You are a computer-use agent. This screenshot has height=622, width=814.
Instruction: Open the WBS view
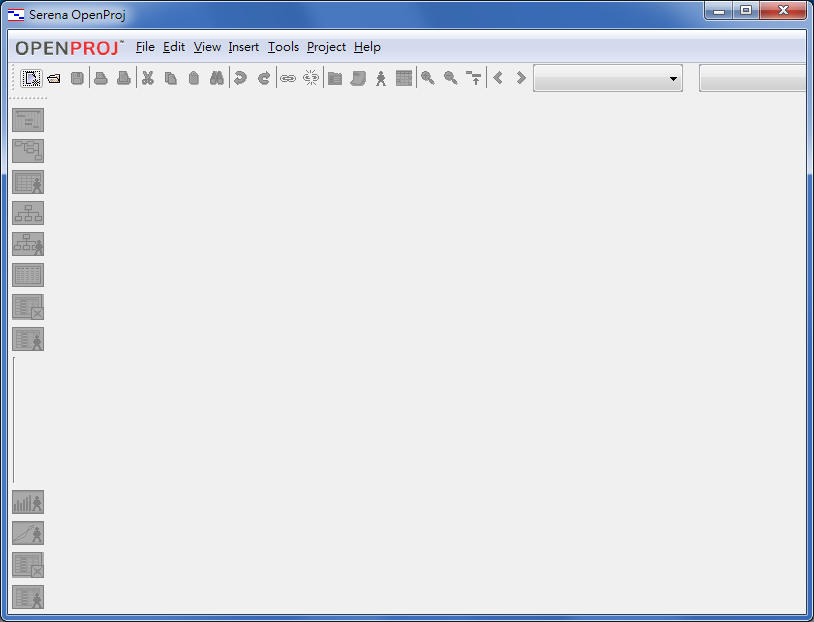(27, 213)
